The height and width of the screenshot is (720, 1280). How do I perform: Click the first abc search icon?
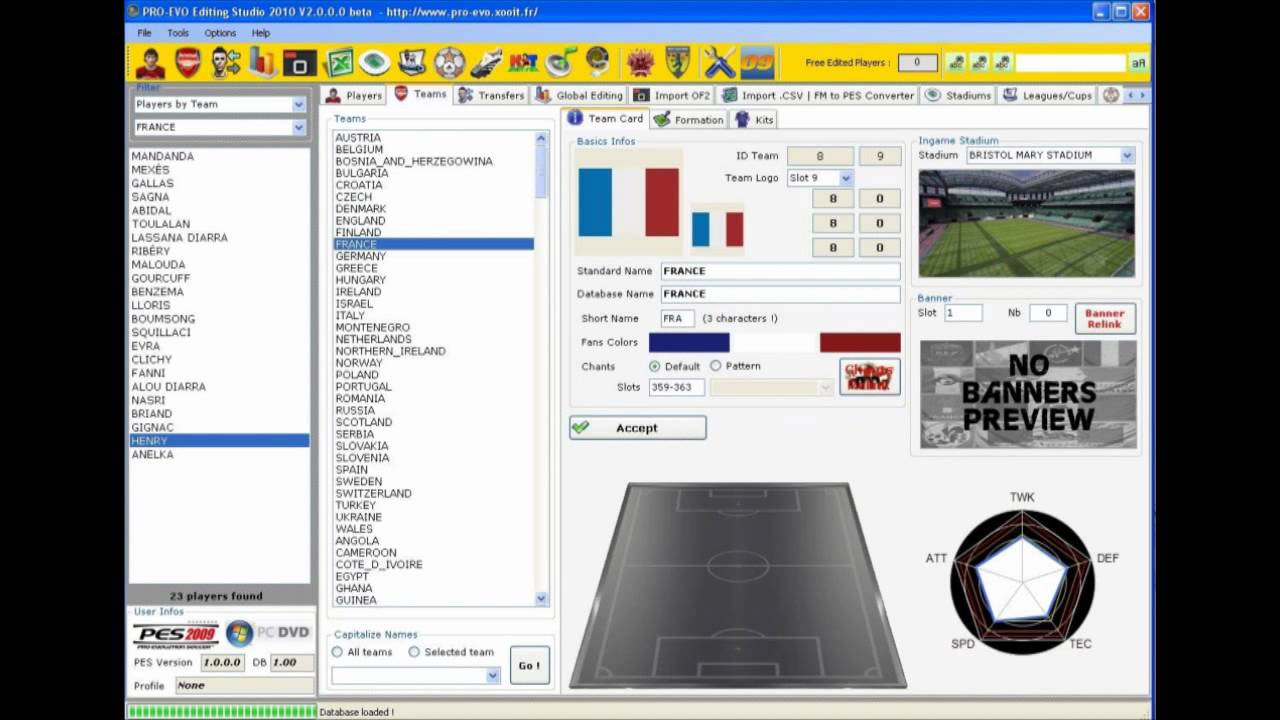coord(957,63)
